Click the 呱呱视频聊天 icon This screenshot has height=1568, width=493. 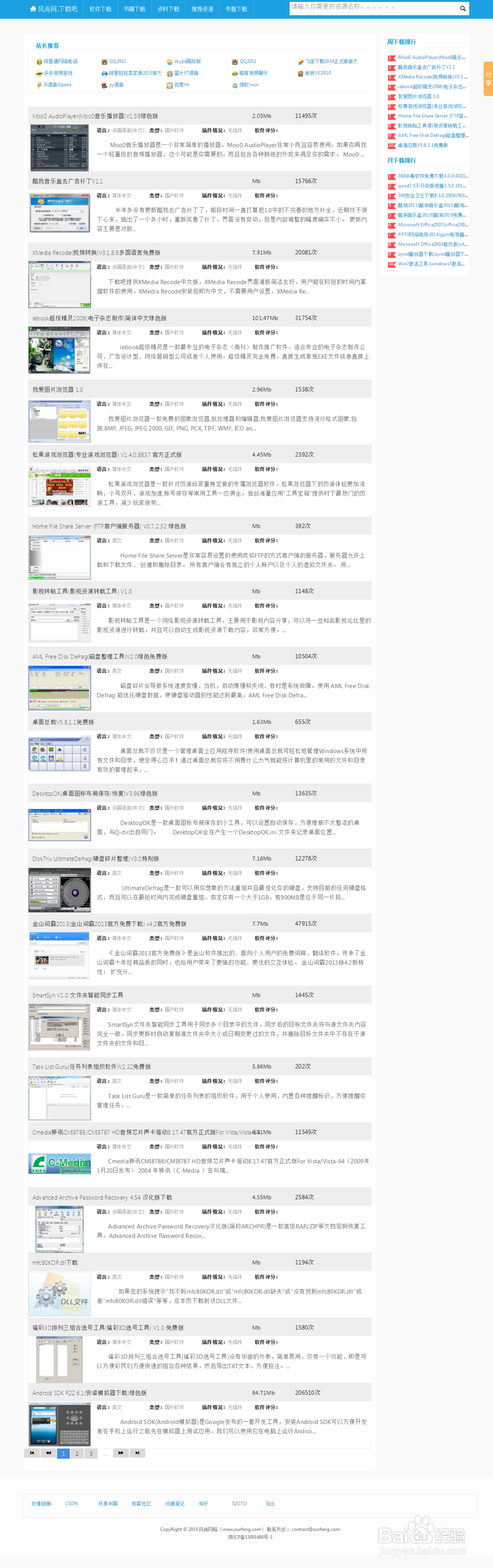[235, 73]
